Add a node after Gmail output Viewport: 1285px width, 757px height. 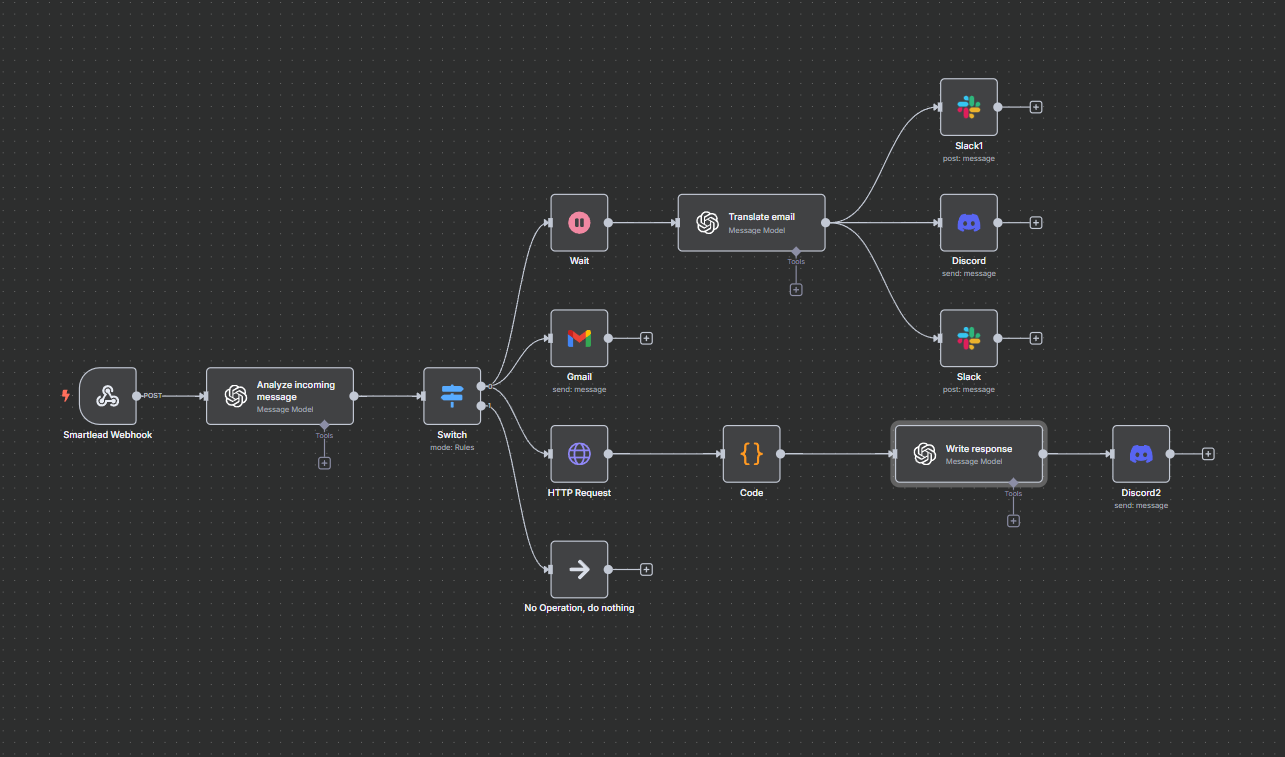click(x=646, y=338)
